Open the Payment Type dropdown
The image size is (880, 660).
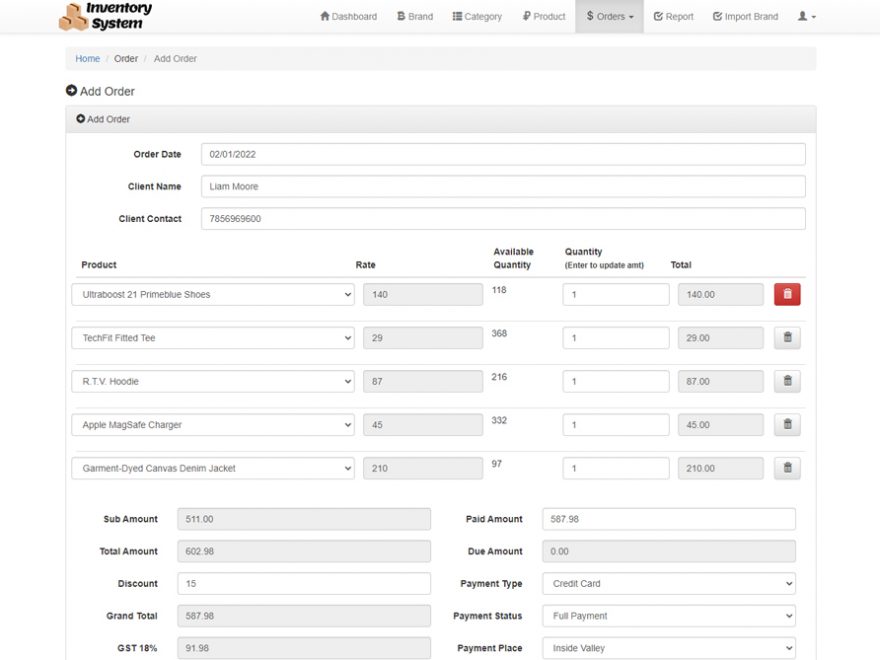[667, 583]
